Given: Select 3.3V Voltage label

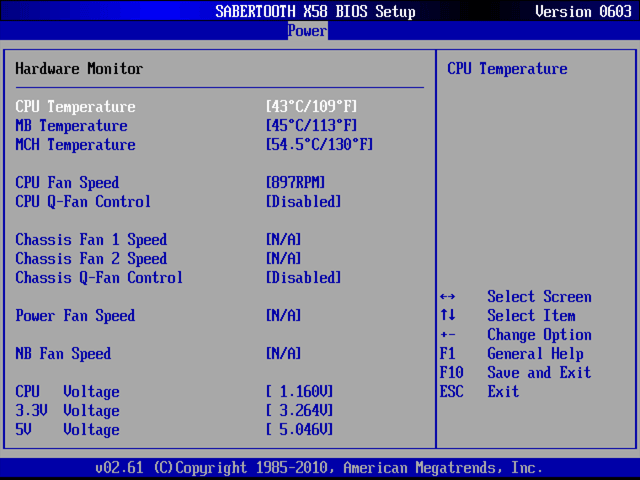Looking at the screenshot, I should coord(68,411).
